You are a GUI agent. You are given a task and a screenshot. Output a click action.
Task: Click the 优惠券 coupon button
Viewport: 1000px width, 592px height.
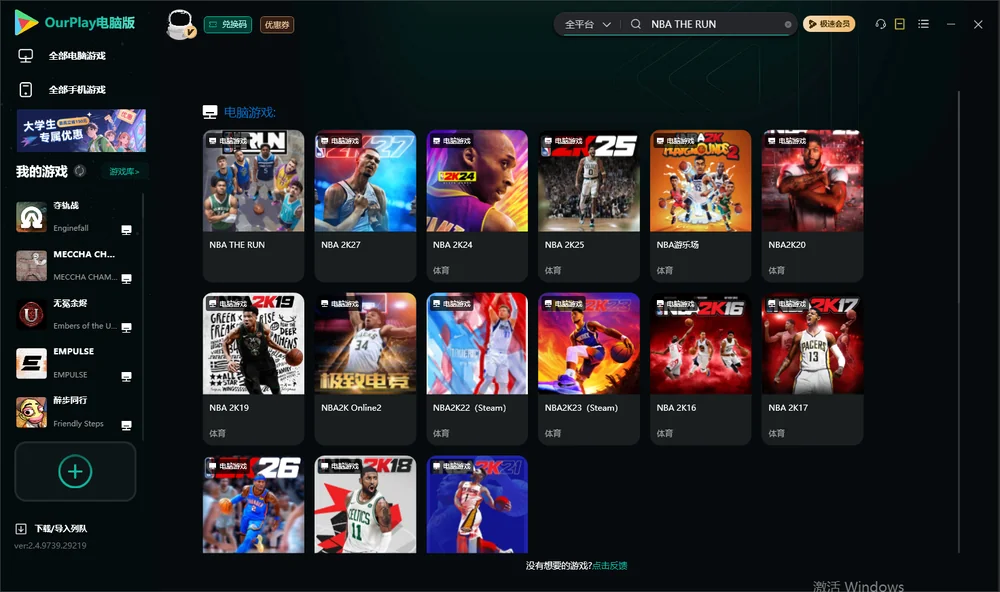pyautogui.click(x=277, y=25)
